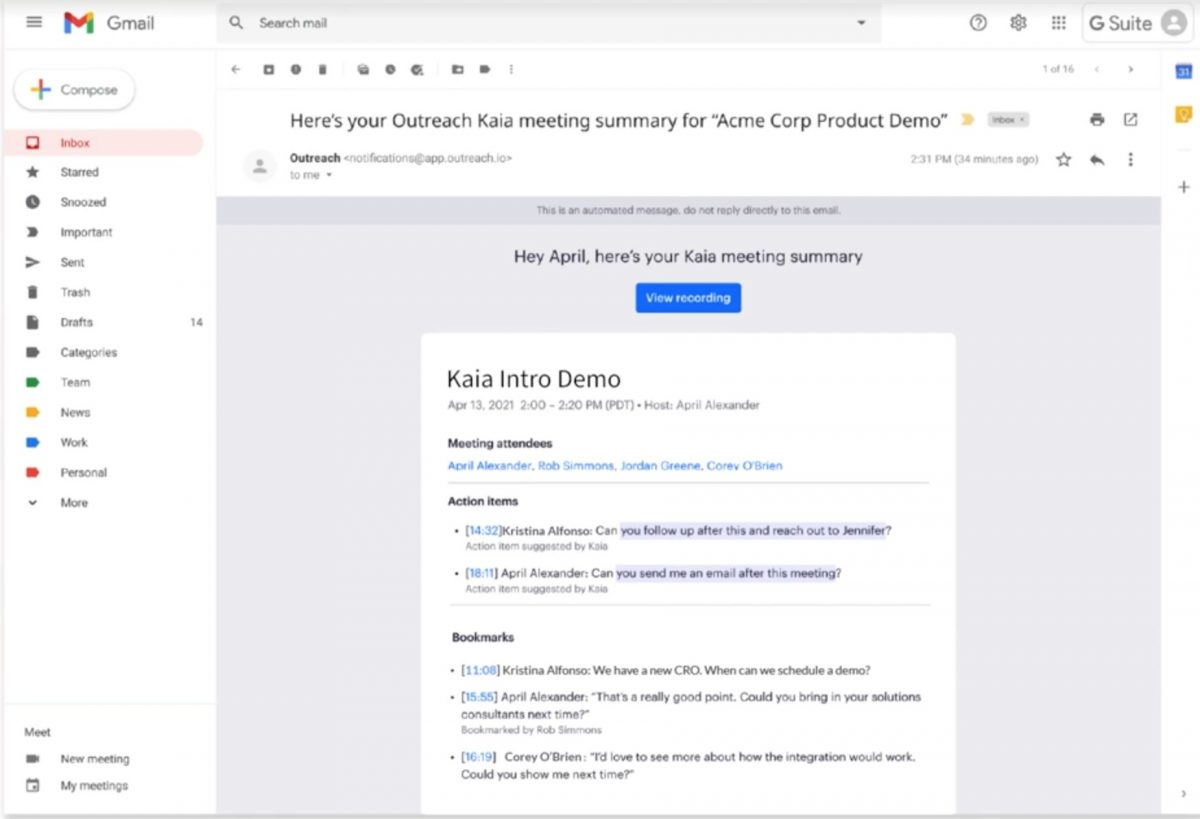1200x819 pixels.
Task: Open the Google apps grid
Action: click(x=1058, y=23)
